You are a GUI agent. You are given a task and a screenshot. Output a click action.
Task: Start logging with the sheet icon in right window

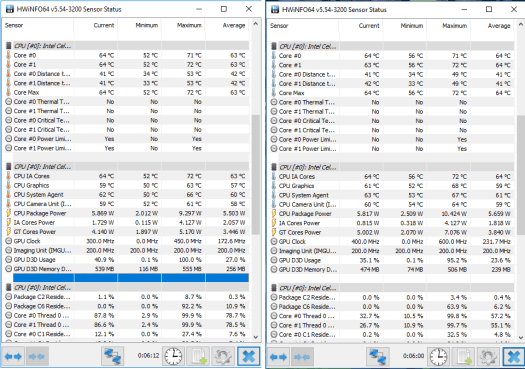[x=463, y=357]
